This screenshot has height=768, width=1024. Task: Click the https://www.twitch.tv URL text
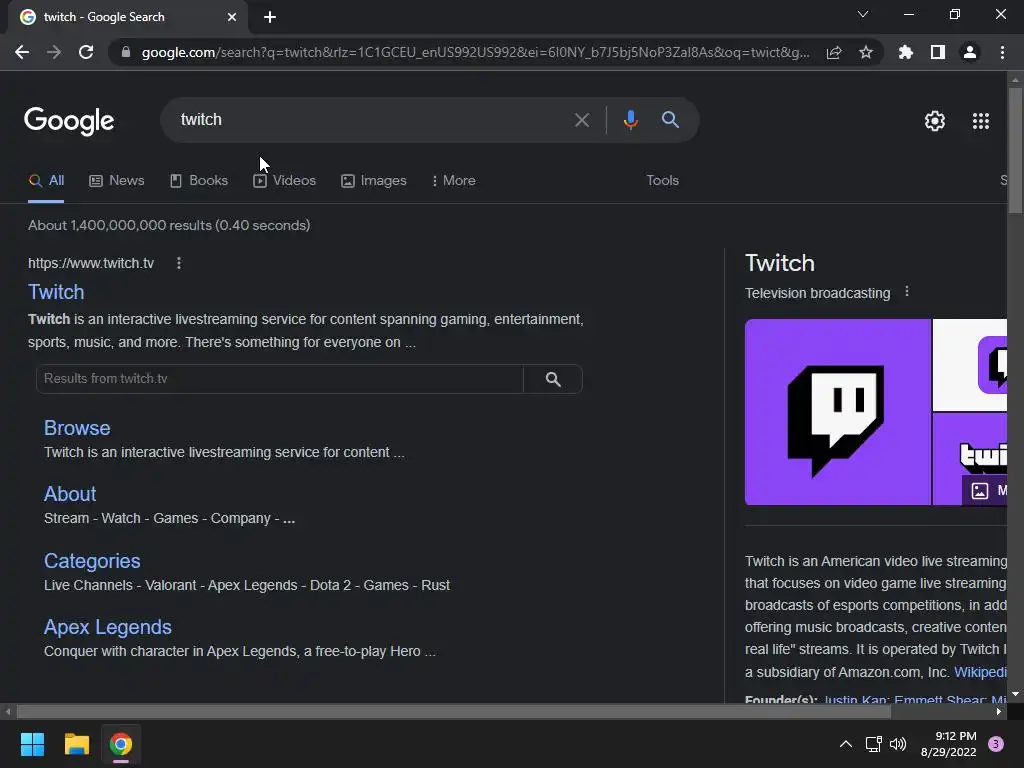click(x=91, y=264)
